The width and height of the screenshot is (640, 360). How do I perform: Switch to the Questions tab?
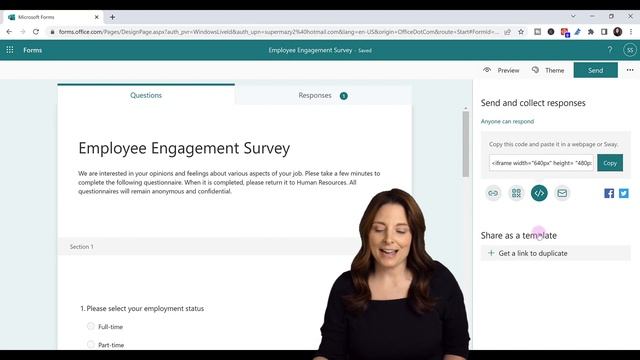coord(146,95)
